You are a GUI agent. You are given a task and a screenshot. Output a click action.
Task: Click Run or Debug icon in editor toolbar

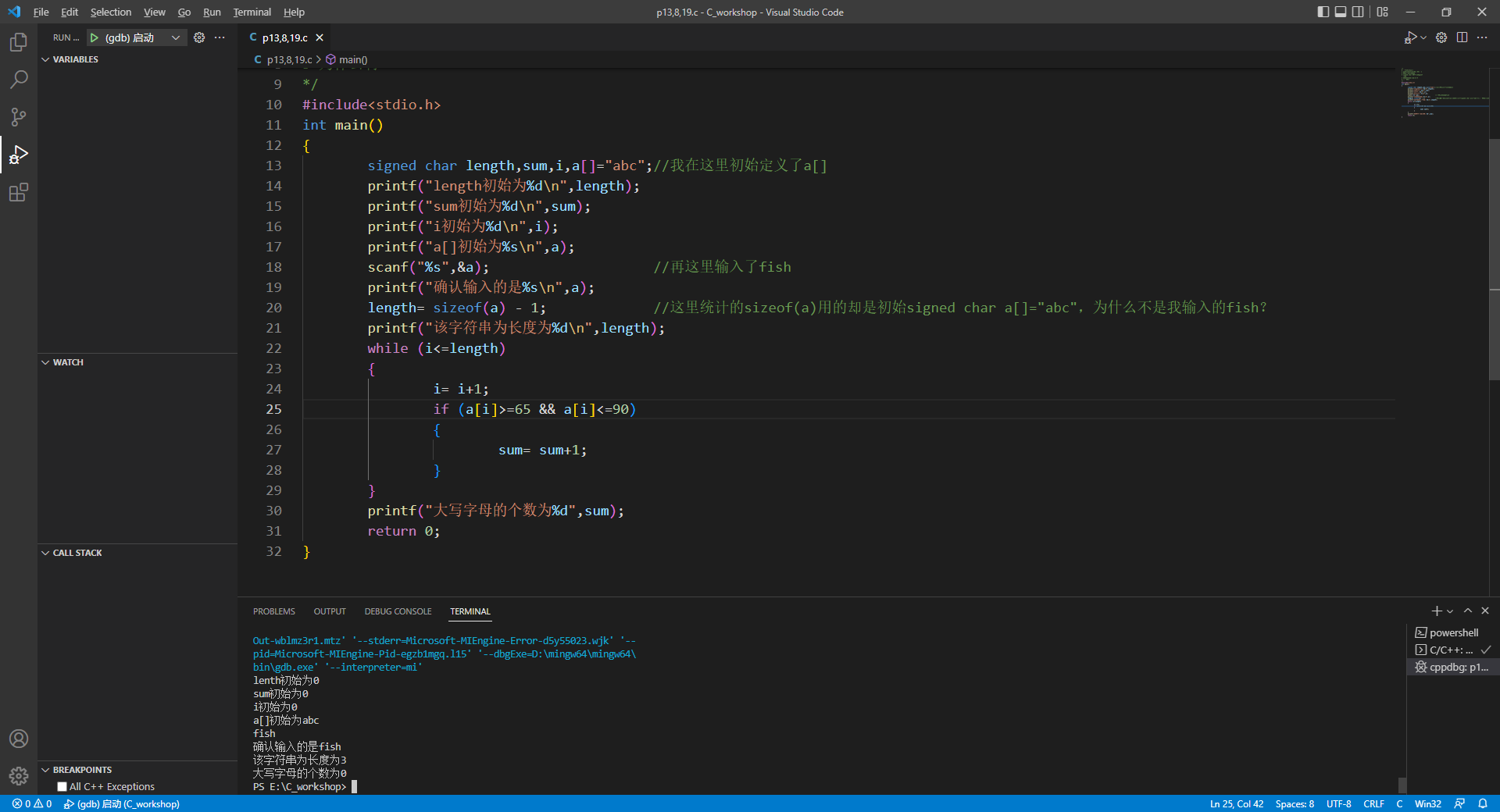click(1409, 37)
